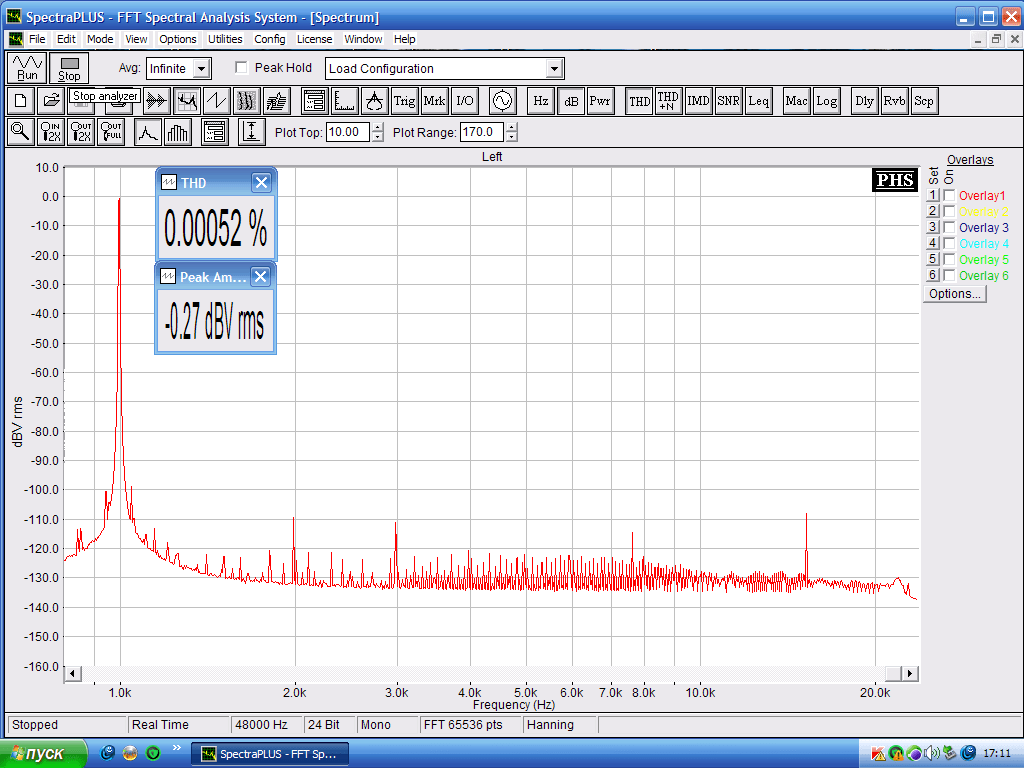Open the Mode menu
1024x768 pixels.
[x=100, y=39]
